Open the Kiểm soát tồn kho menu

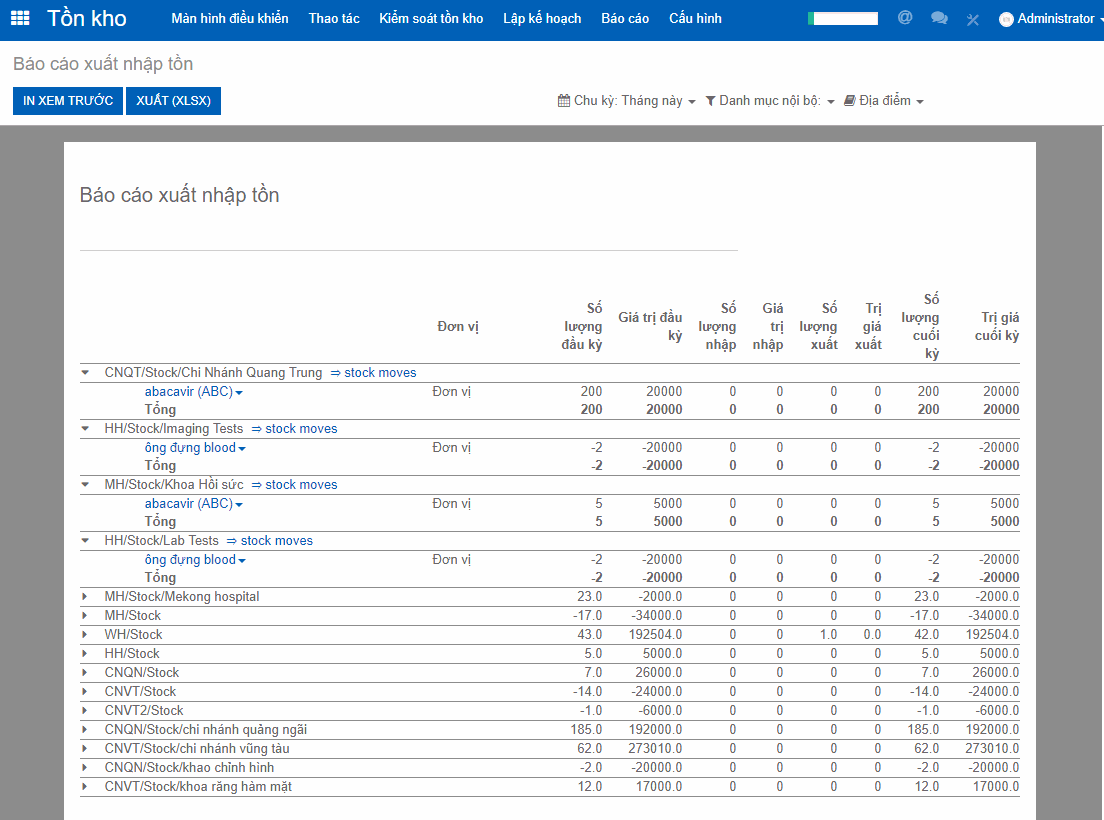pyautogui.click(x=431, y=19)
